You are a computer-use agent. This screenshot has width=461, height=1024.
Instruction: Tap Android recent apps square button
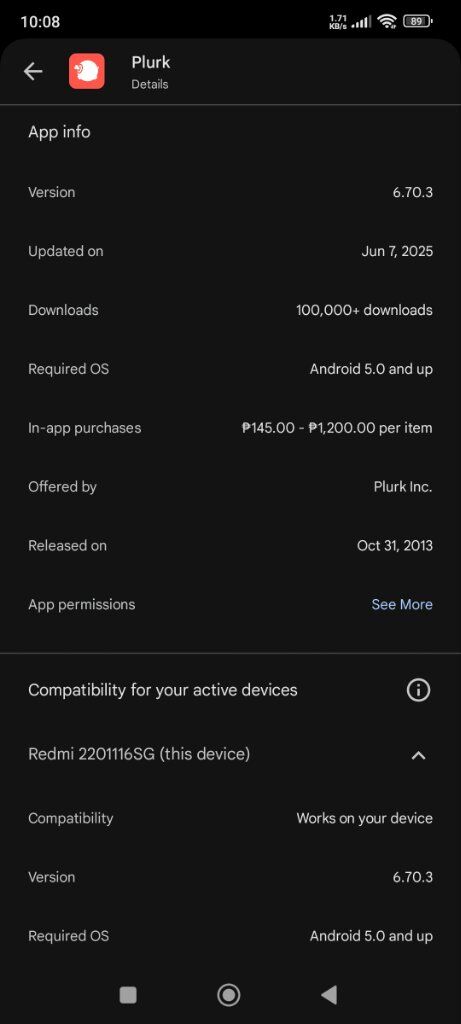point(128,995)
